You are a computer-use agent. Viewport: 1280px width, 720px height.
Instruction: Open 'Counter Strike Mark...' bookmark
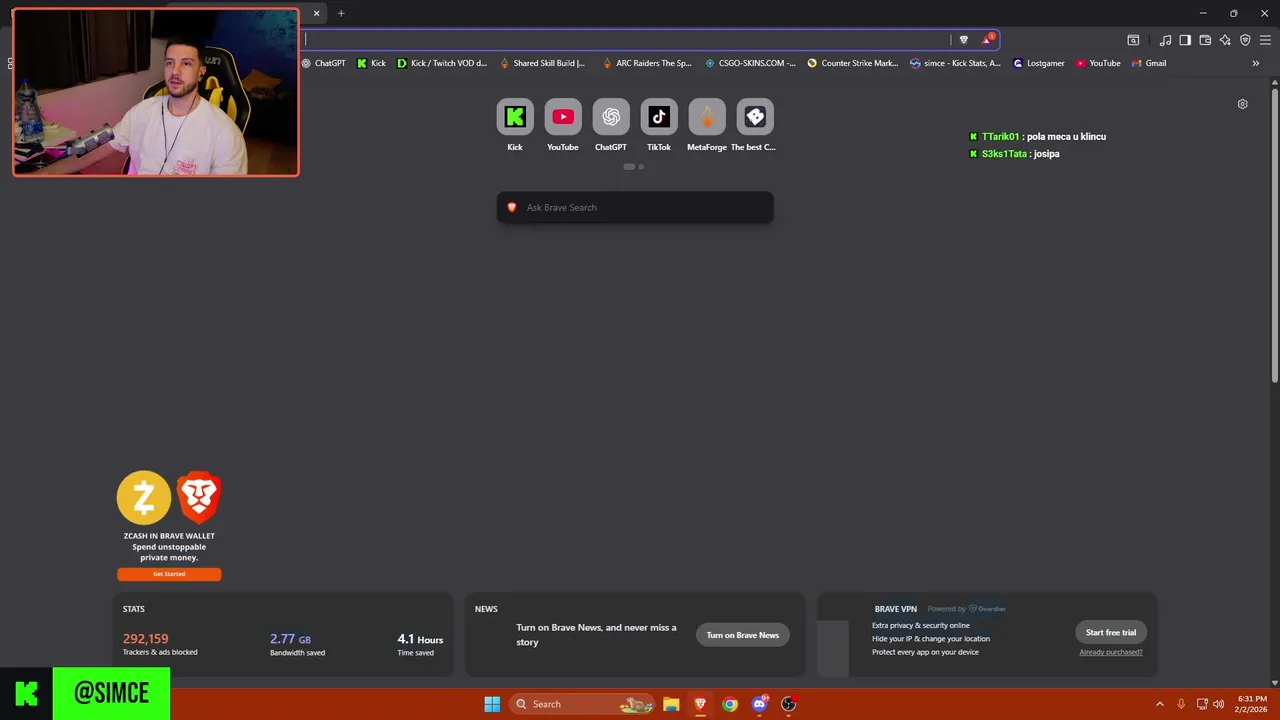pos(853,63)
